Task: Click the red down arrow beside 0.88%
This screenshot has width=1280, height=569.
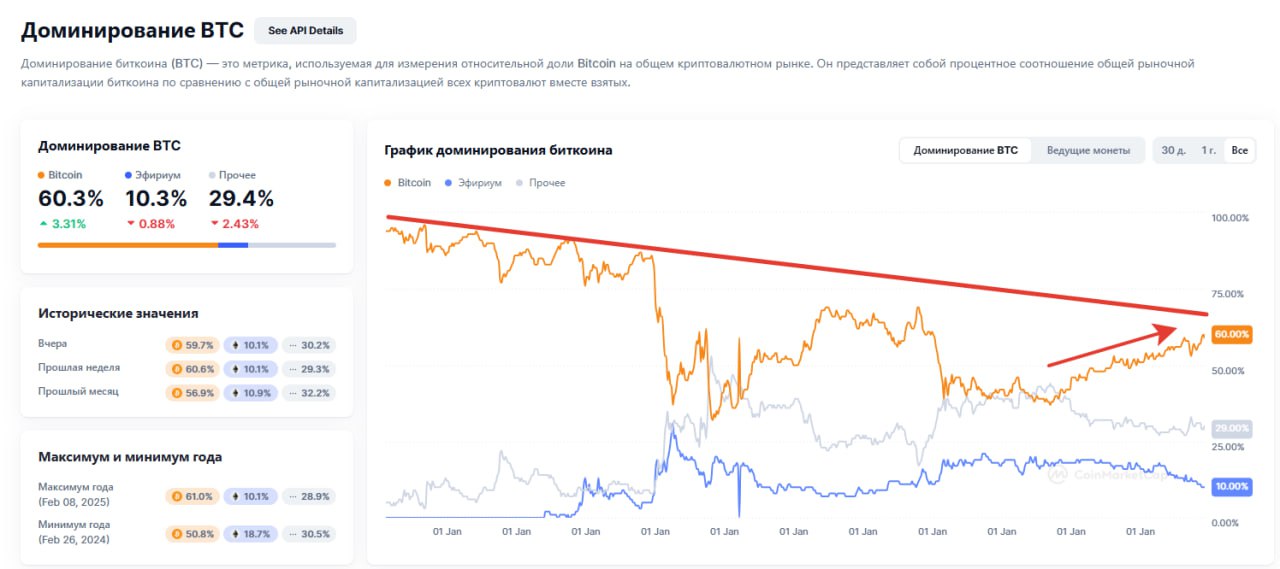Action: pos(130,224)
